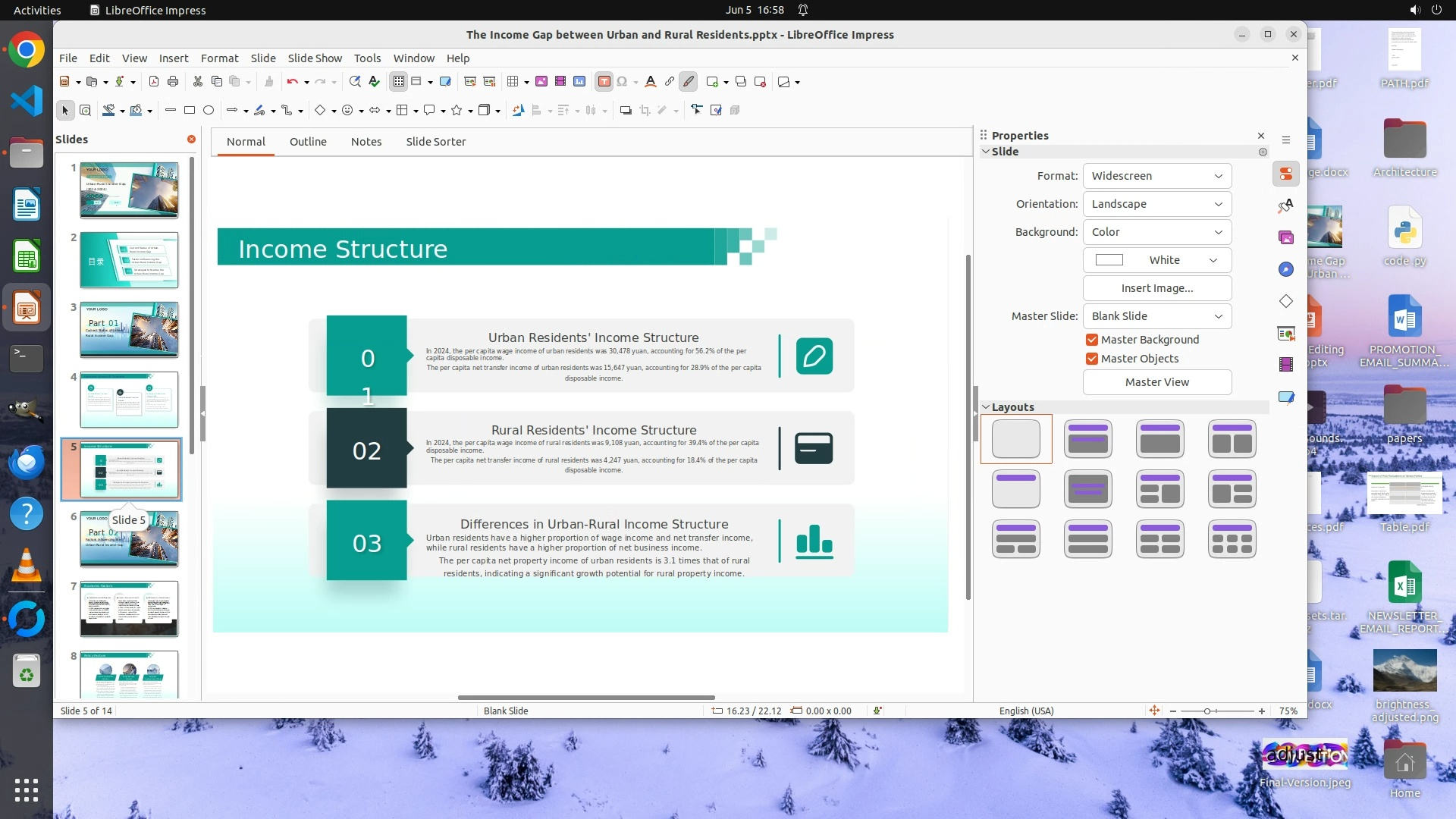Click the Insert Image... button
This screenshot has height=819, width=1456.
click(x=1156, y=288)
